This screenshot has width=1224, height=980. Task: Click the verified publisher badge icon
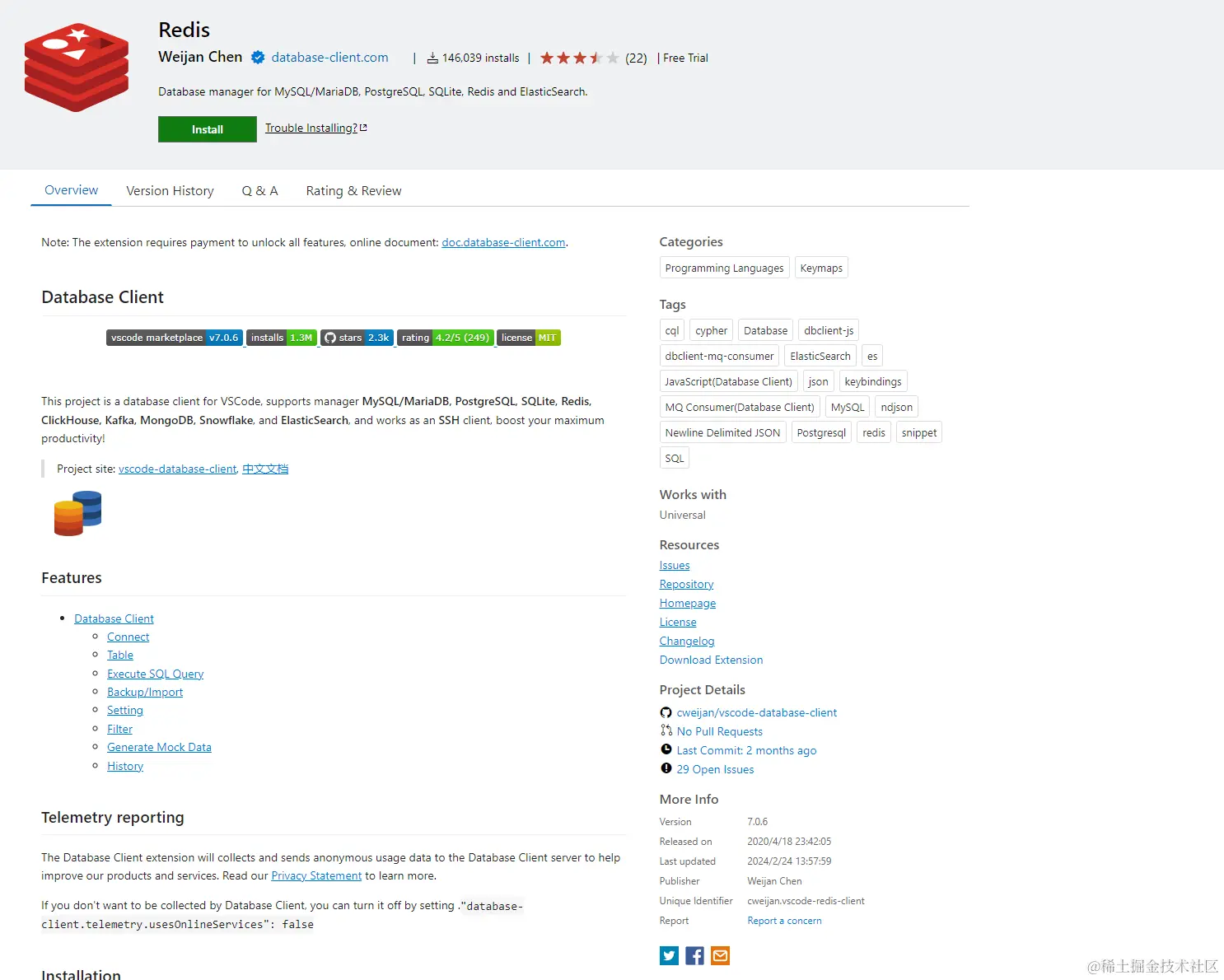pos(258,58)
